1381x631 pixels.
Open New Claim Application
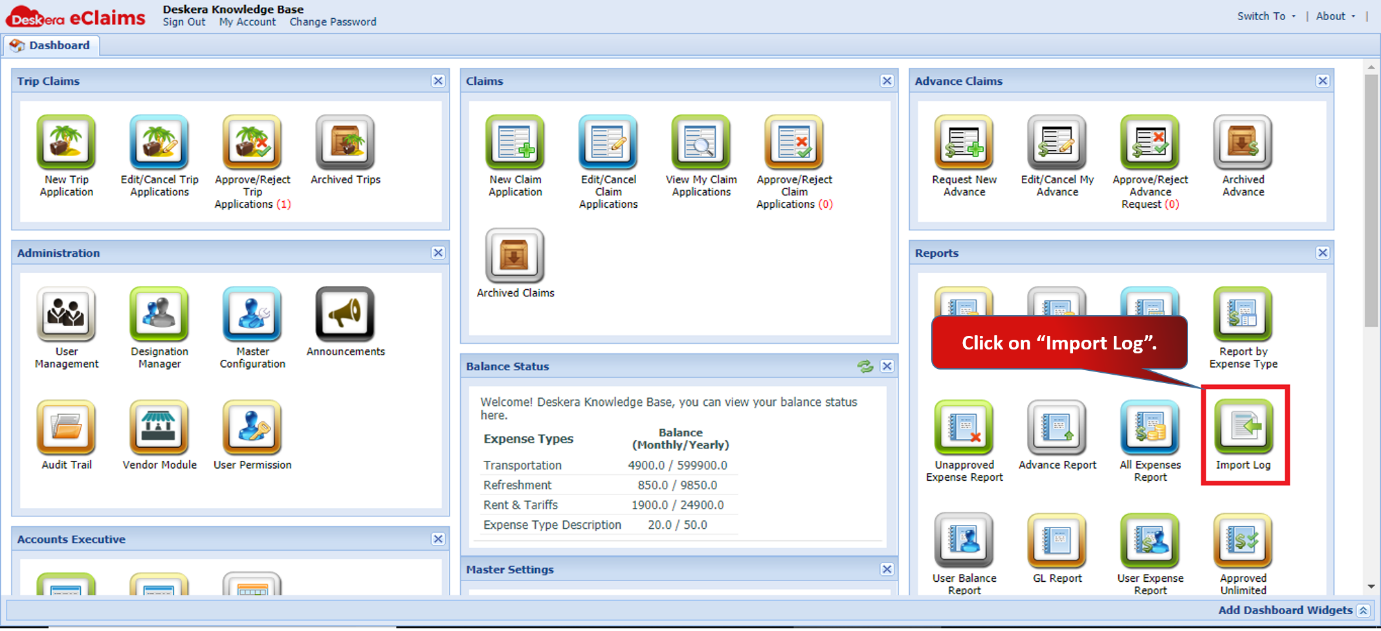515,143
